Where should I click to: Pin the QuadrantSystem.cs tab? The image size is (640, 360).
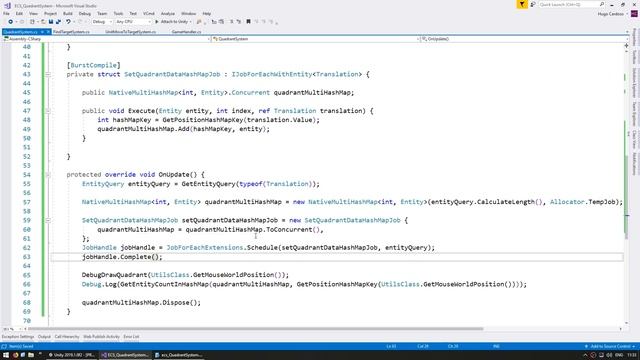click(x=42, y=32)
